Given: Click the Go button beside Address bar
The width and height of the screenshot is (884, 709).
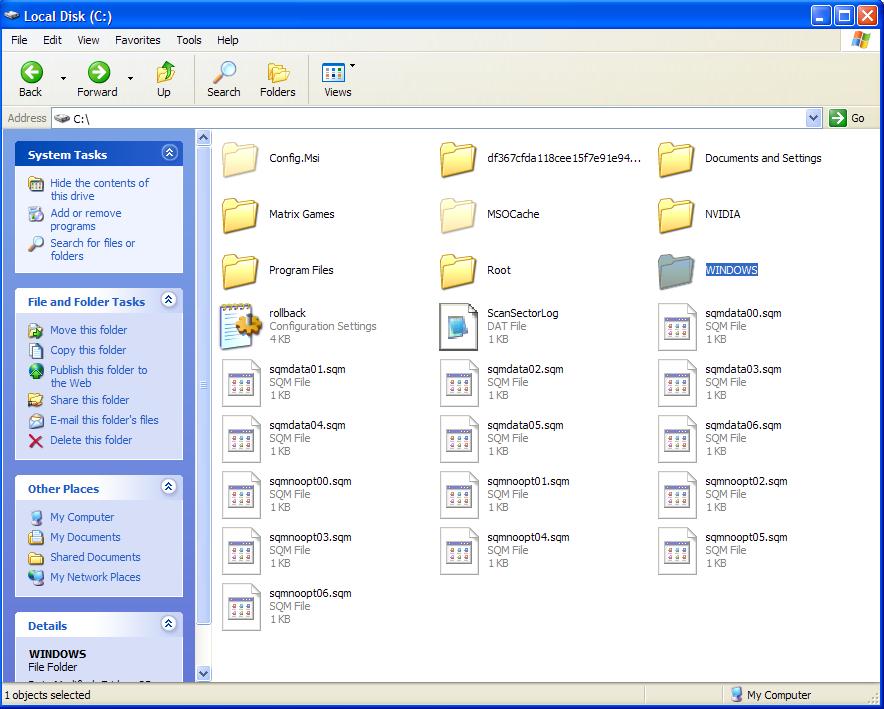Looking at the screenshot, I should click(x=847, y=118).
